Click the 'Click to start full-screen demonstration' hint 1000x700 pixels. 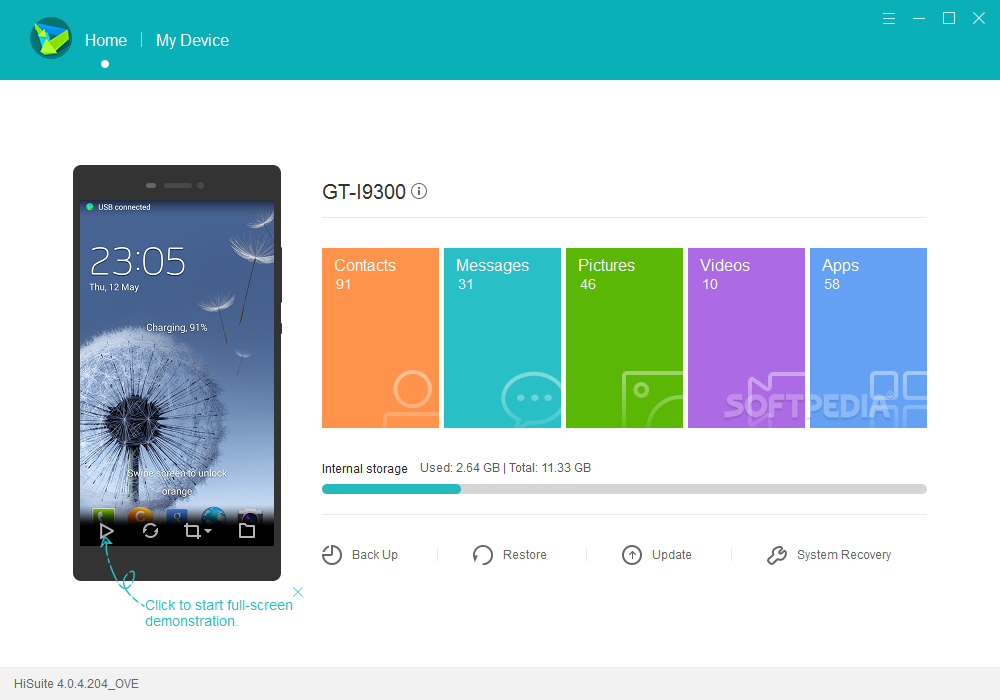pos(219,613)
